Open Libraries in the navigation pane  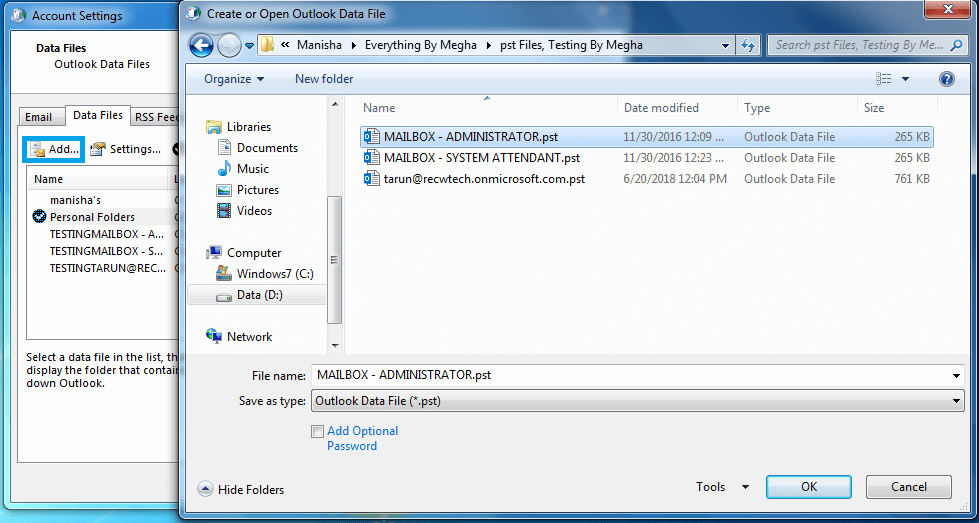click(239, 127)
